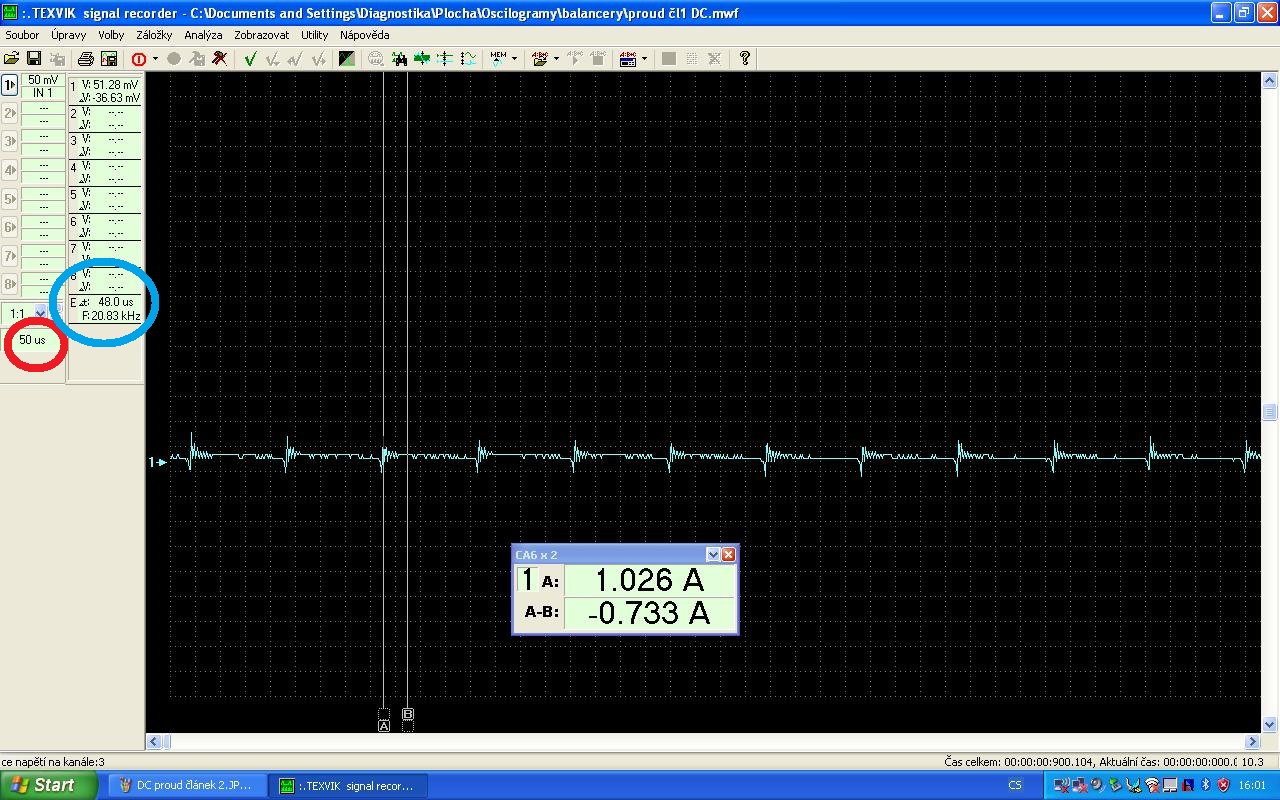The height and width of the screenshot is (800, 1280).
Task: Click the Print icon in toolbar
Action: pos(86,59)
